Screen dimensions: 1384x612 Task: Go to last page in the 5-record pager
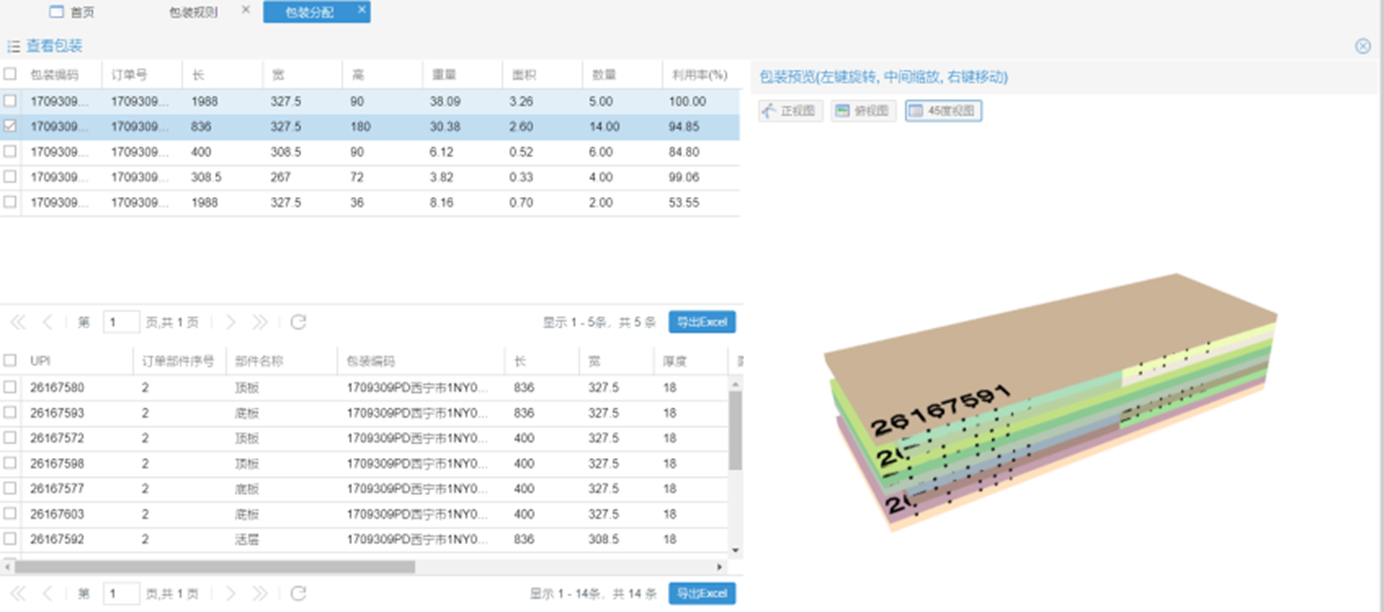click(260, 322)
